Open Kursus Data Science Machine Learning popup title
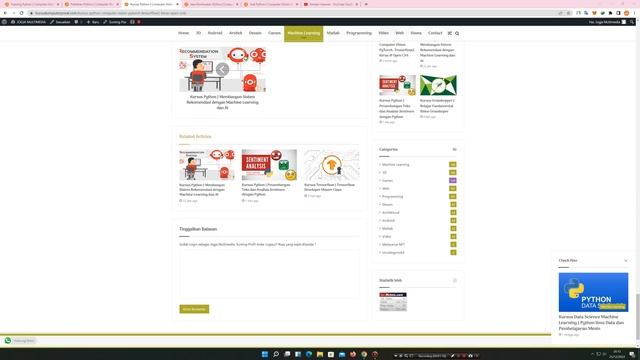Image resolution: width=640 pixels, height=360 pixels. 591,322
